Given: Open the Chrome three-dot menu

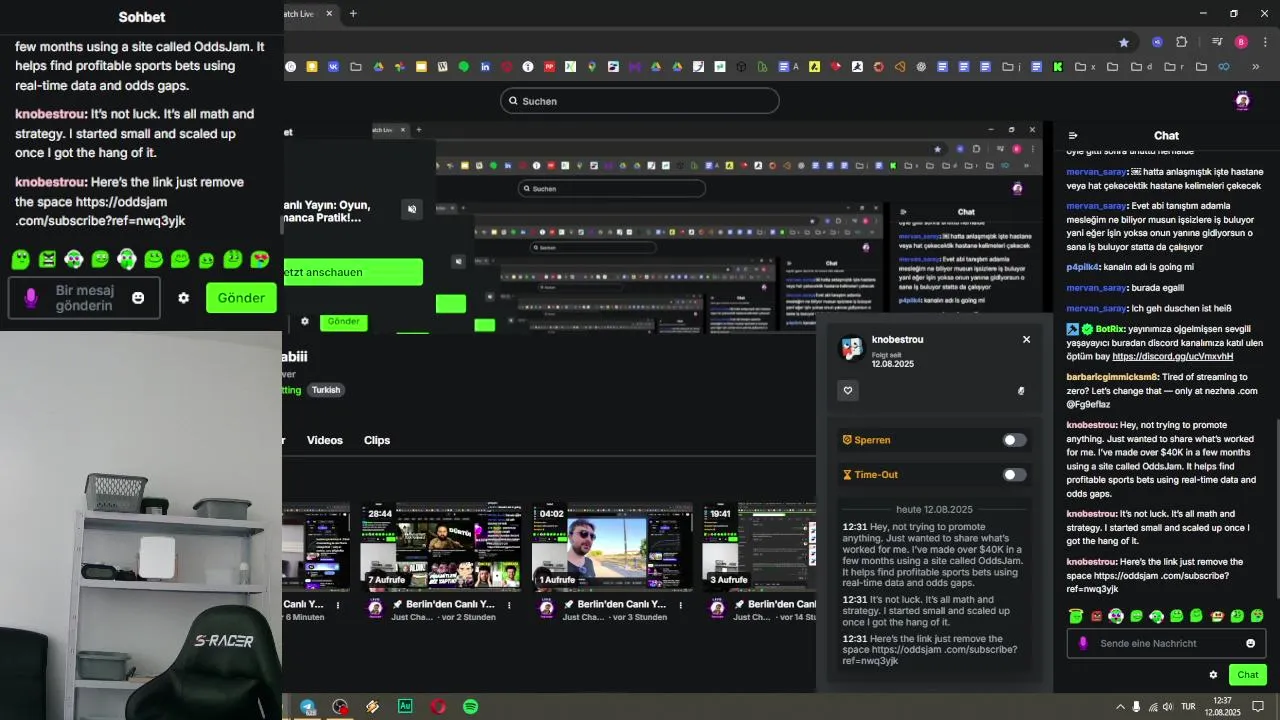Looking at the screenshot, I should tap(1264, 42).
